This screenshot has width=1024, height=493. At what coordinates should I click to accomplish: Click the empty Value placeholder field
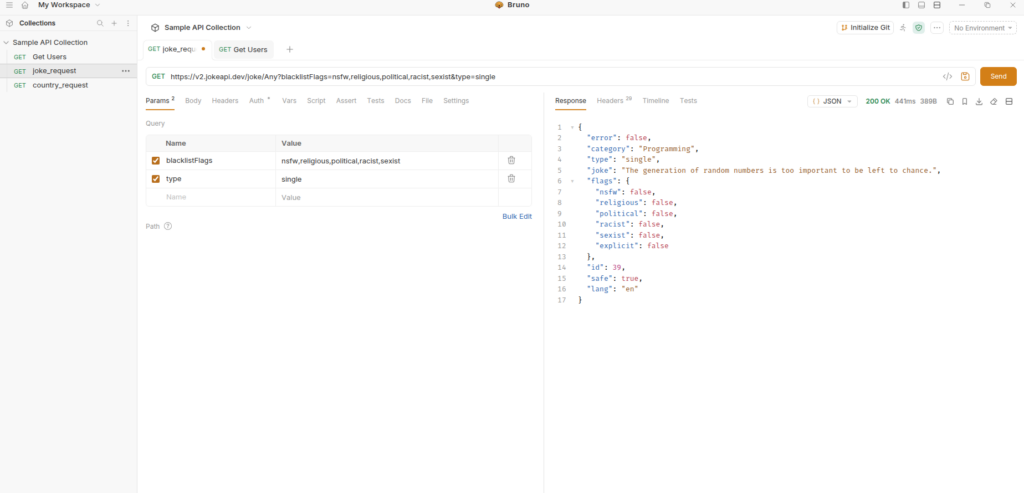[x=387, y=197]
